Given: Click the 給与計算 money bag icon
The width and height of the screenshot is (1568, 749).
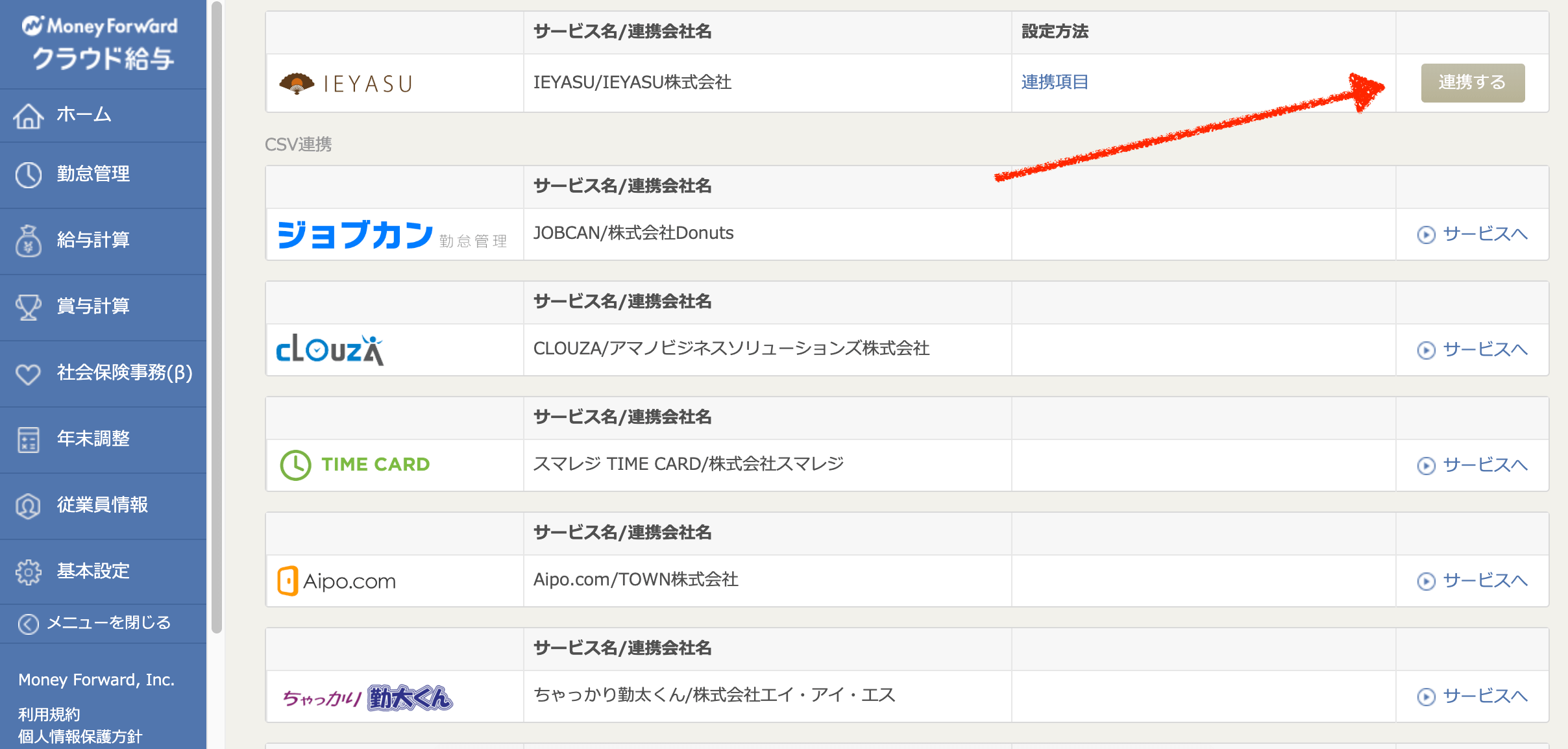Looking at the screenshot, I should click(29, 241).
